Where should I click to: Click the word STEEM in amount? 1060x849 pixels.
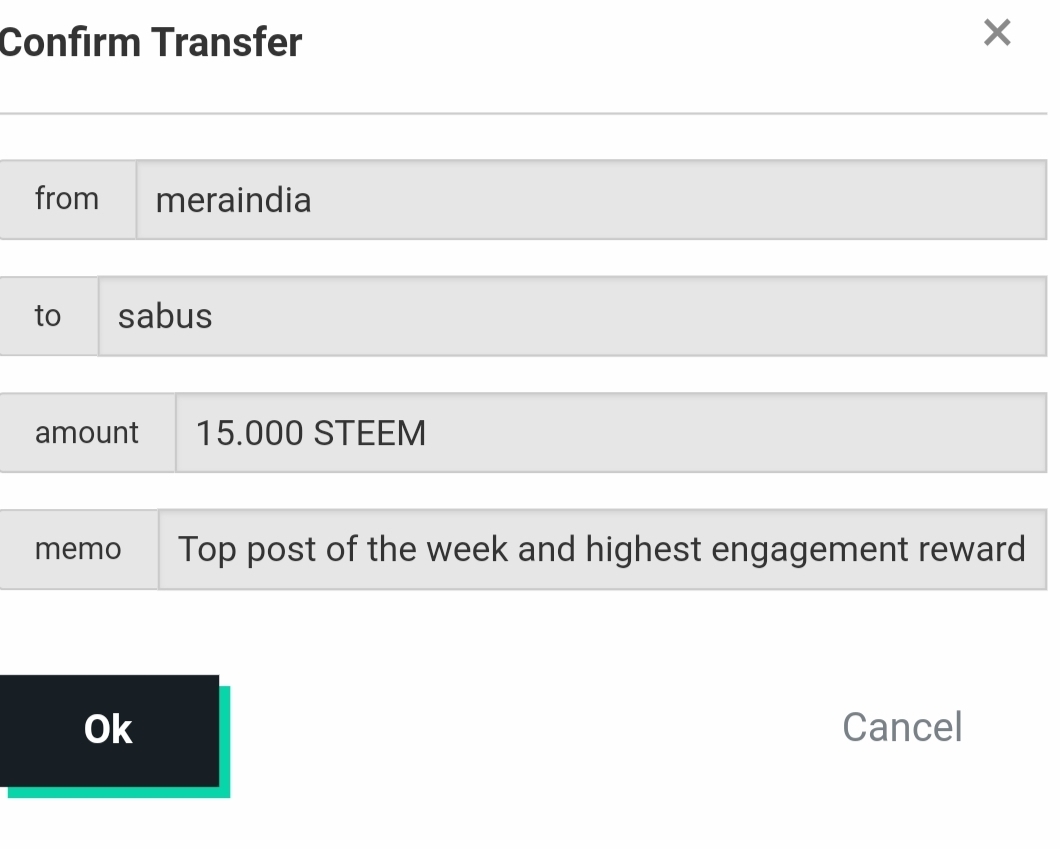(370, 433)
